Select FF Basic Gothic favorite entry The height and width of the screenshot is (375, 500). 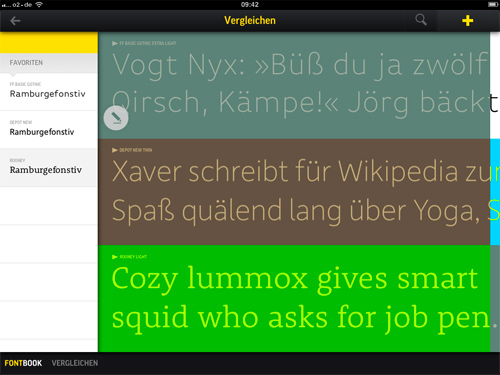click(49, 92)
